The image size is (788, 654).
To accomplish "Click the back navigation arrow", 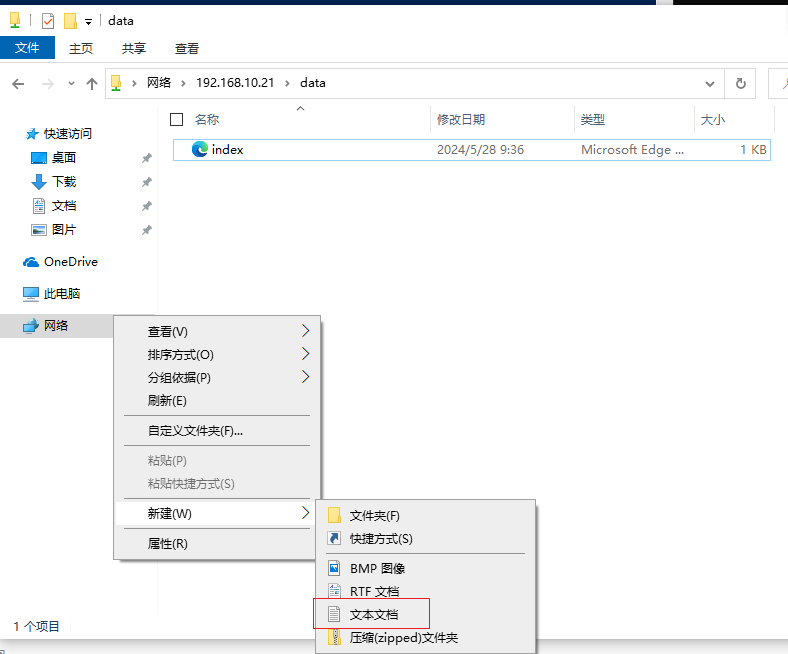I will (x=18, y=83).
